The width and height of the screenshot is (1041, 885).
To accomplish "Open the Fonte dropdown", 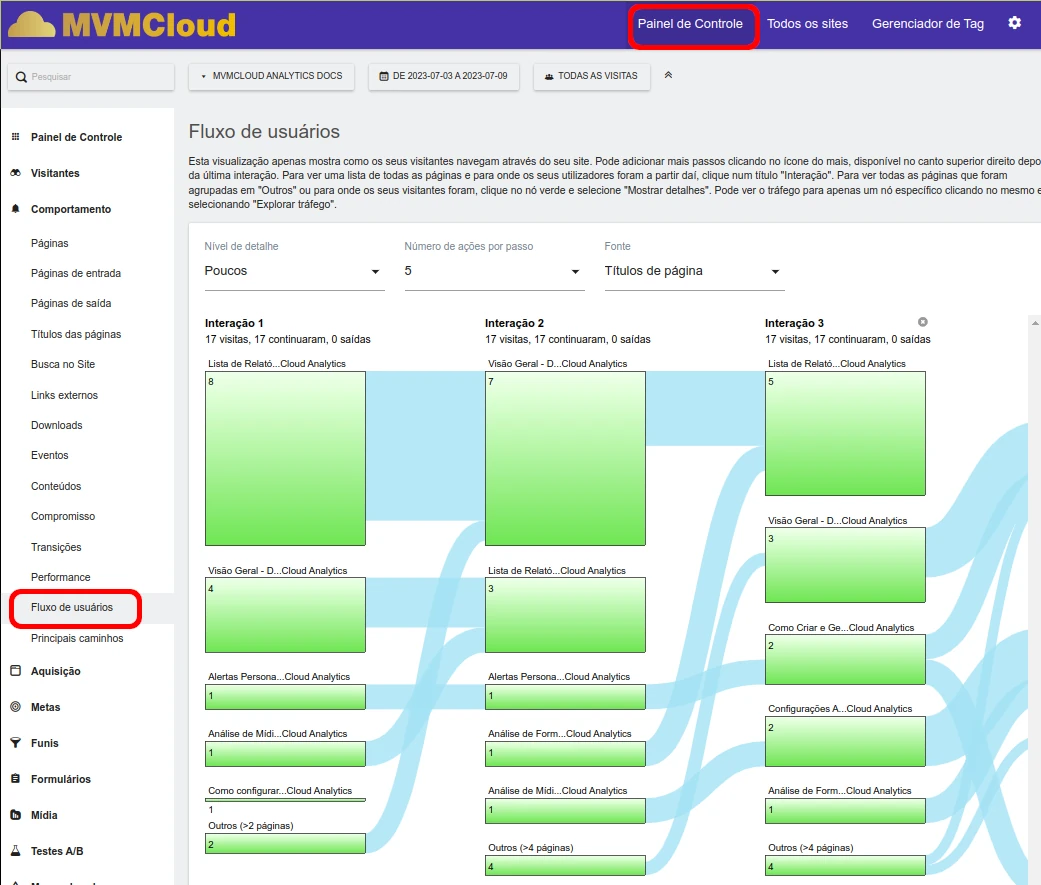I will pyautogui.click(x=693, y=271).
